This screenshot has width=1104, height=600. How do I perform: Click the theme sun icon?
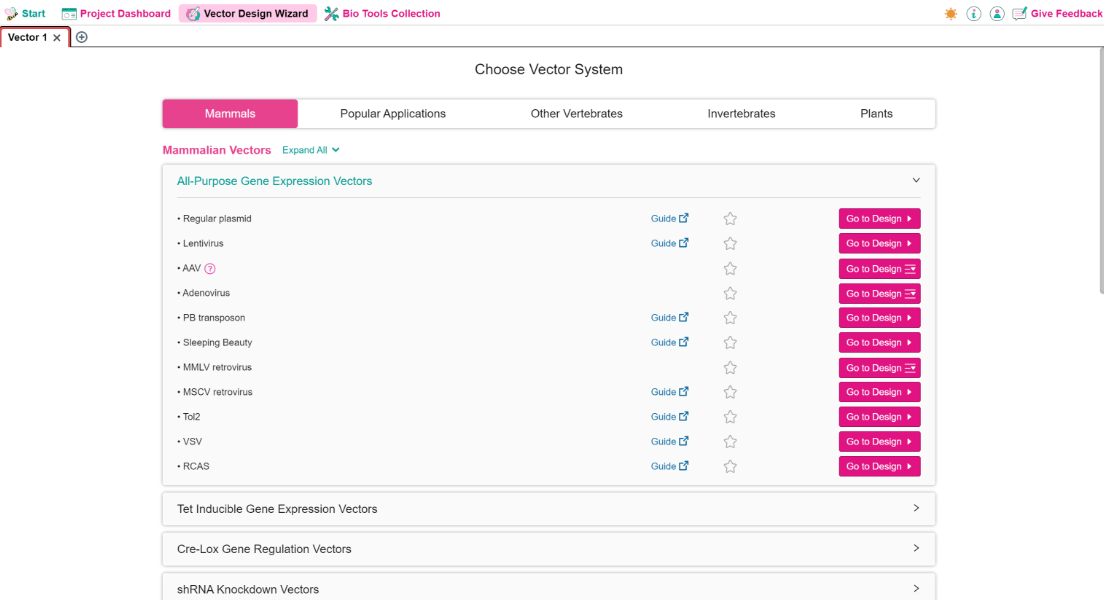[951, 13]
